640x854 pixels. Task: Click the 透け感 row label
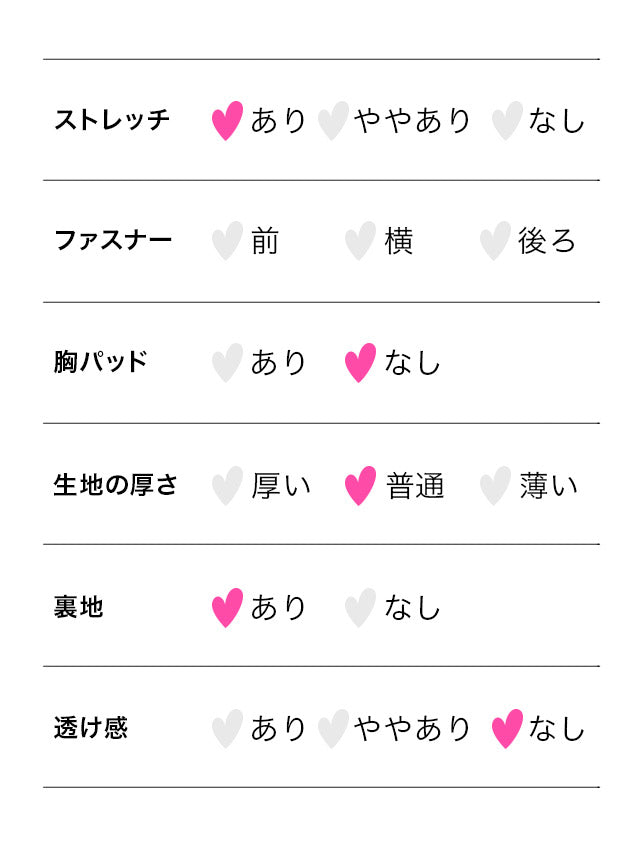[x=91, y=729]
